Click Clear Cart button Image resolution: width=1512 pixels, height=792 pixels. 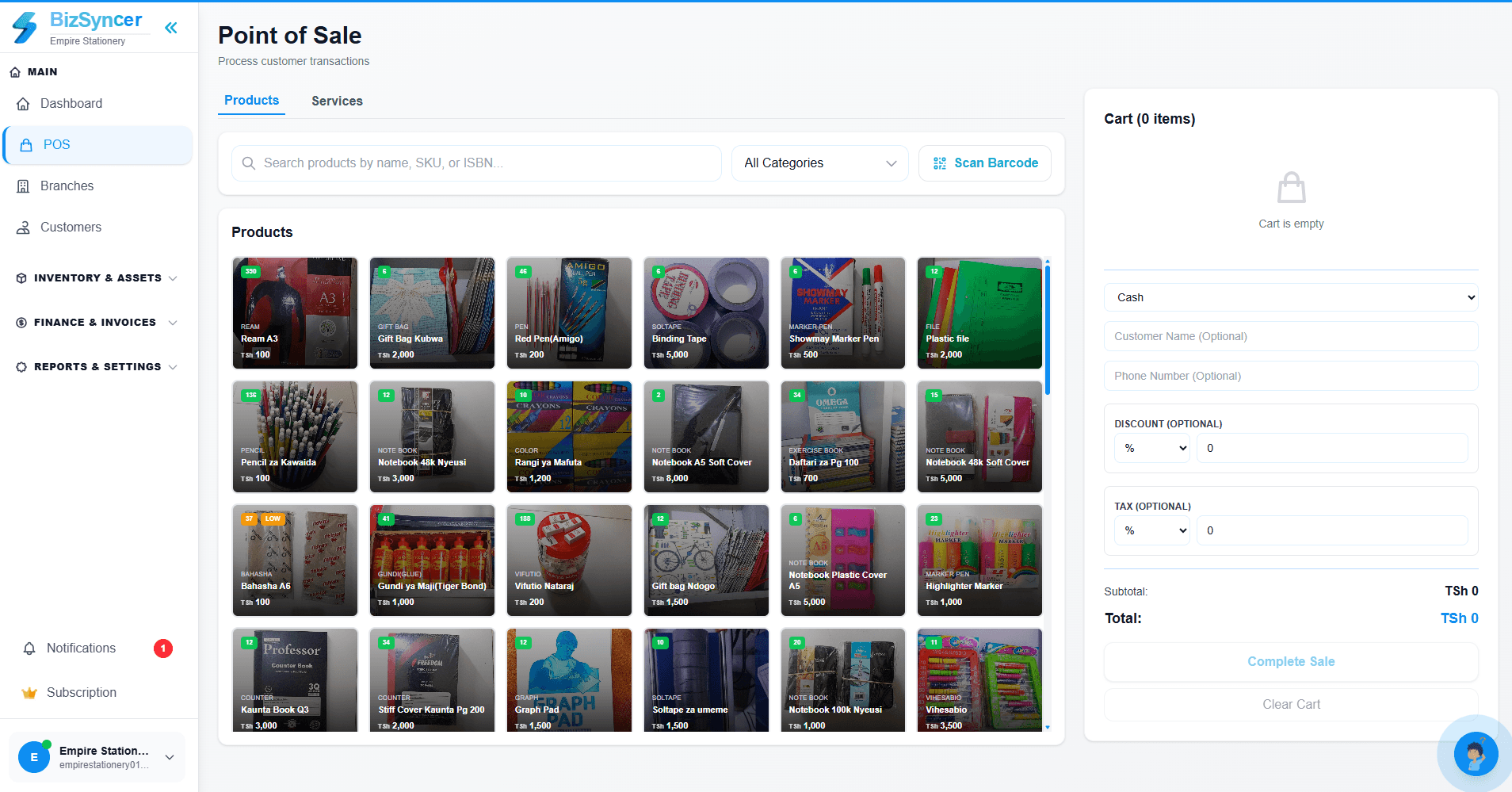[1291, 704]
